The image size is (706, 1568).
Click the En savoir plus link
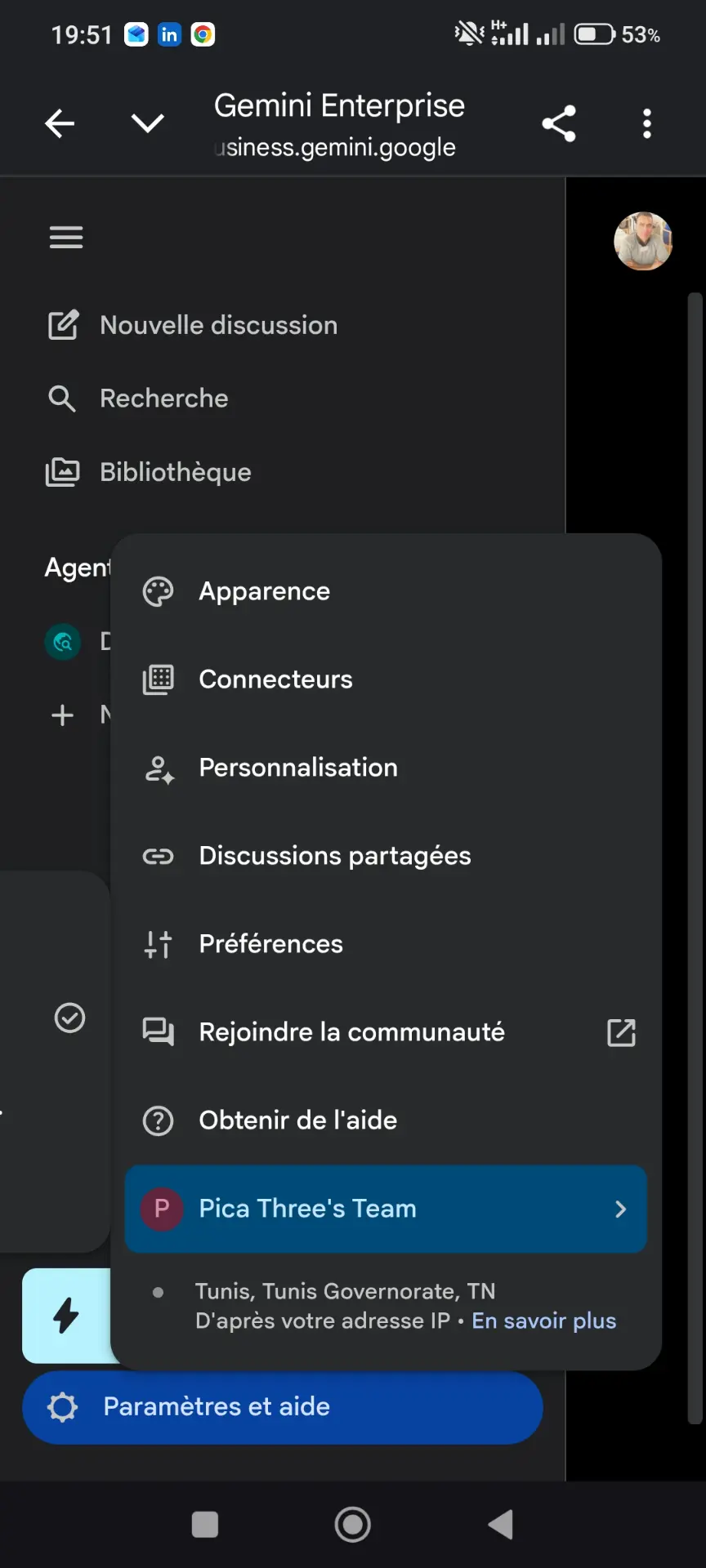coord(544,1321)
